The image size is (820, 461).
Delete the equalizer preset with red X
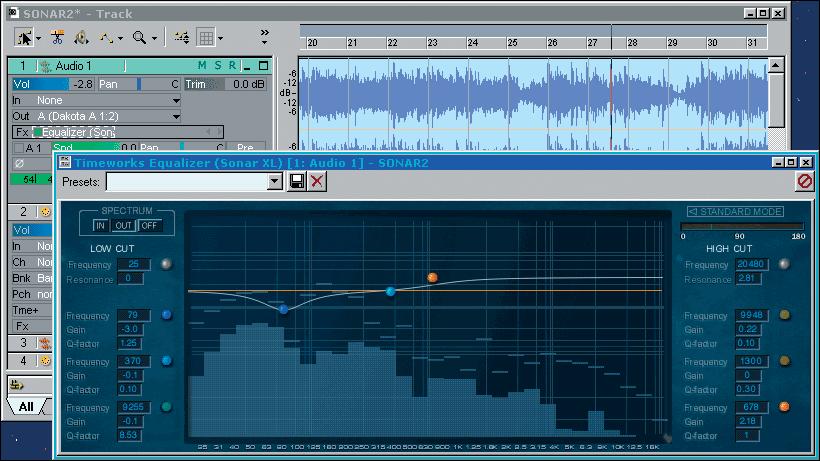[x=317, y=181]
